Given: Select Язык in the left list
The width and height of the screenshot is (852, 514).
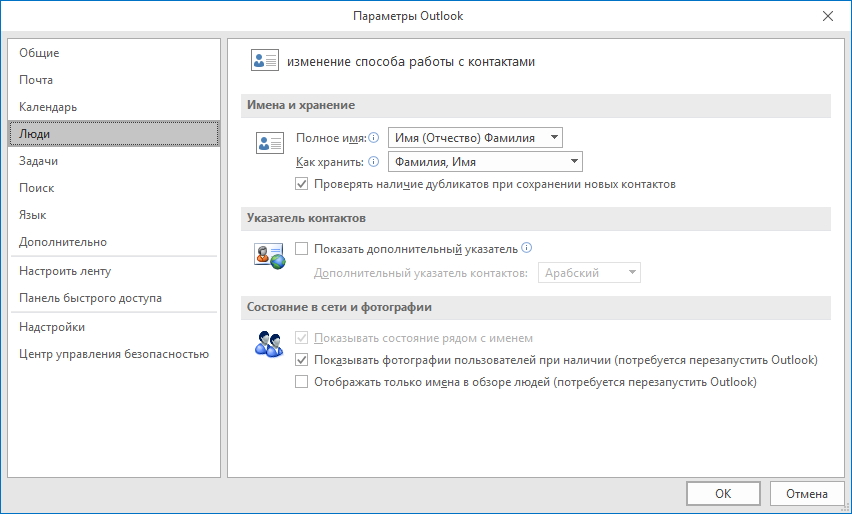Looking at the screenshot, I should 114,215.
